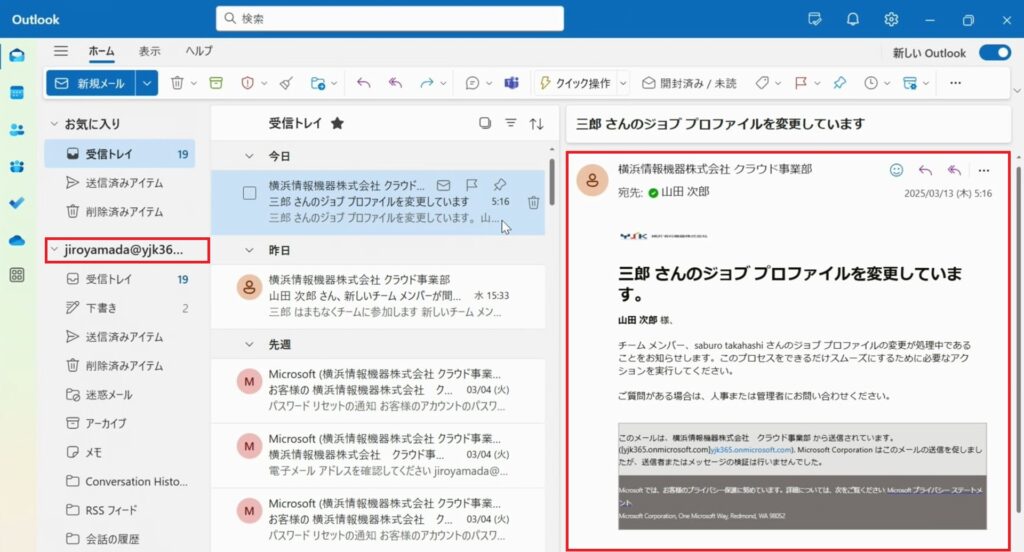Viewport: 1024px width, 552px height.
Task: Click the Reply all icon in the ribbon
Action: tap(395, 83)
